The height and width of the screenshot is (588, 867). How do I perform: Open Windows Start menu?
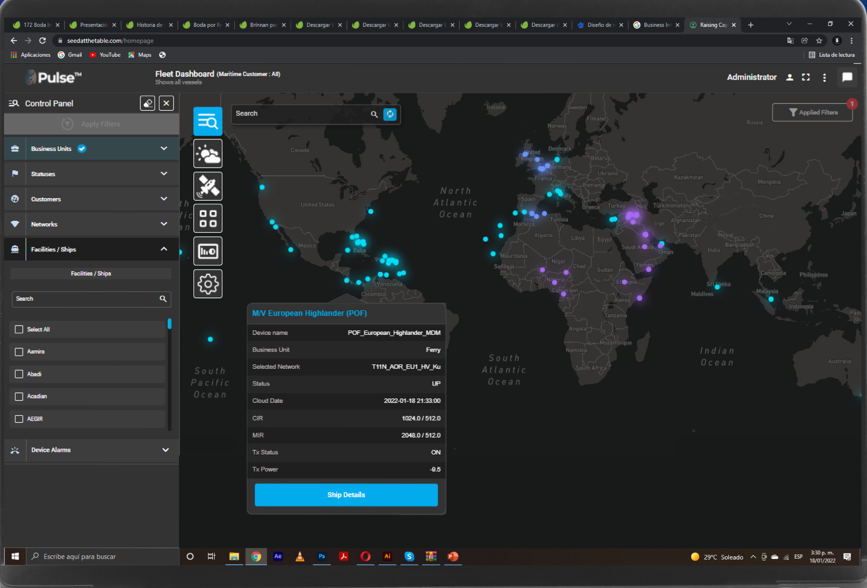tap(15, 556)
